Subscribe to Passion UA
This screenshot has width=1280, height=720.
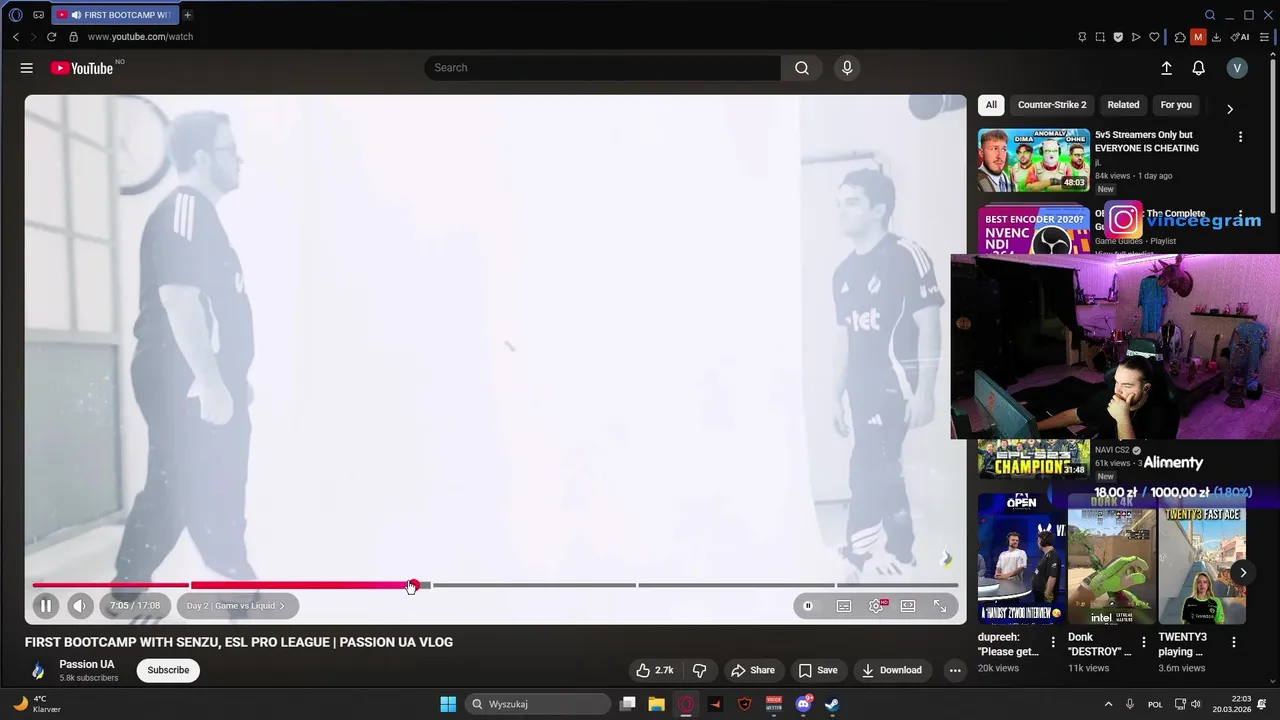tap(168, 670)
